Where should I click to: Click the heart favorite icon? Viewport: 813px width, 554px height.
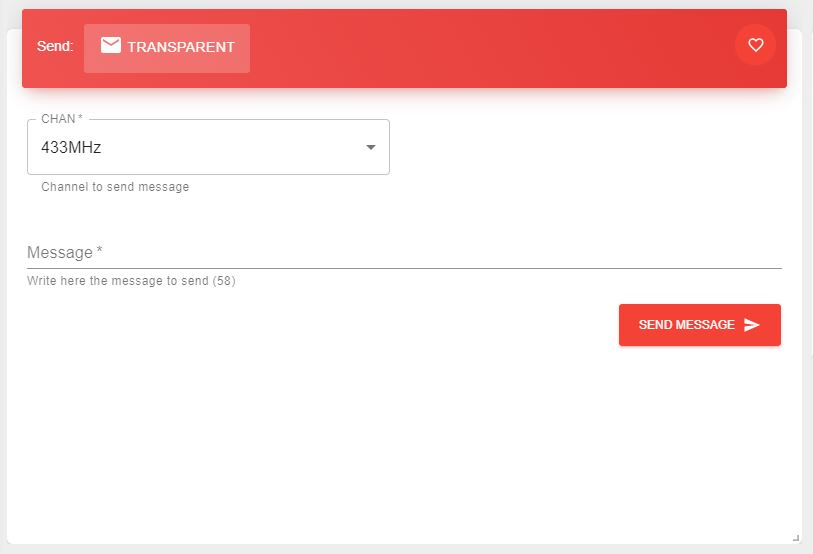coord(755,45)
